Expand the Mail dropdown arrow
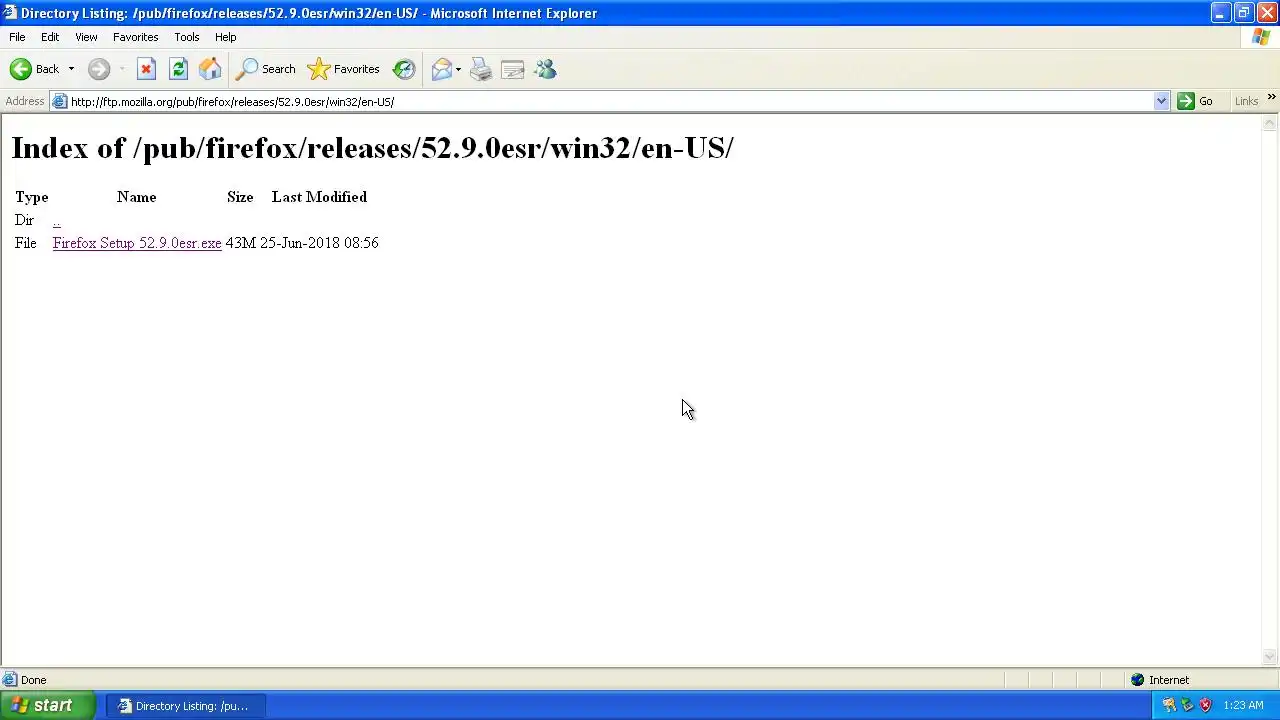Image resolution: width=1280 pixels, height=720 pixels. [x=458, y=69]
